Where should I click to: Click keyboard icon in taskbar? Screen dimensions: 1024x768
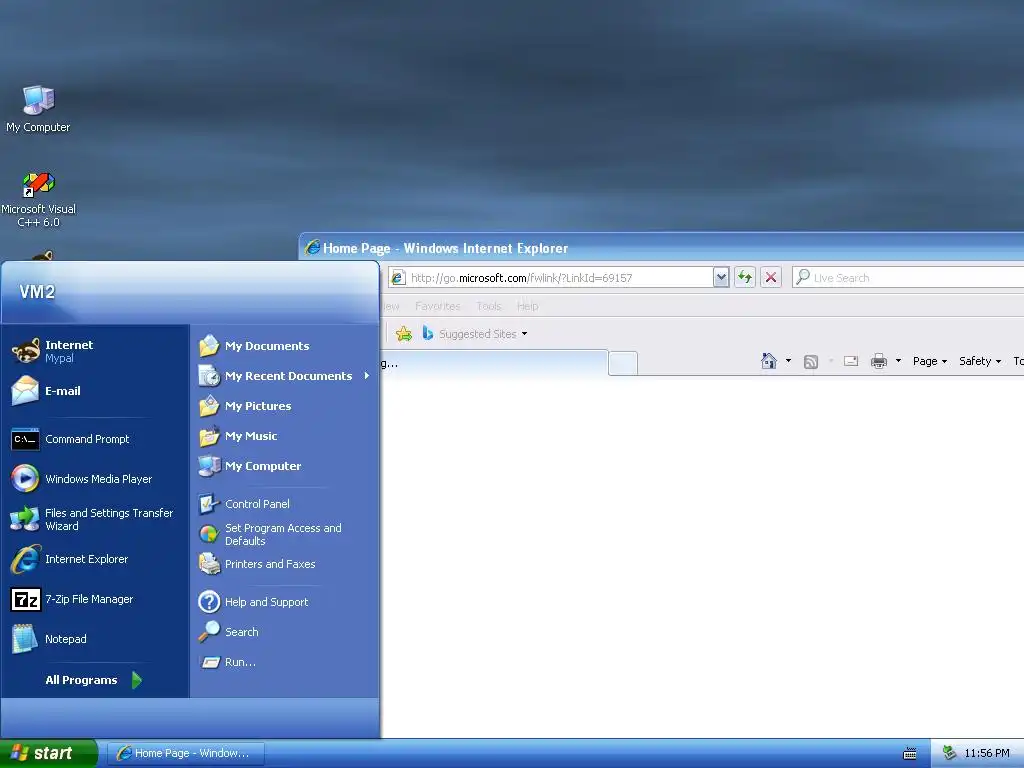click(x=910, y=754)
